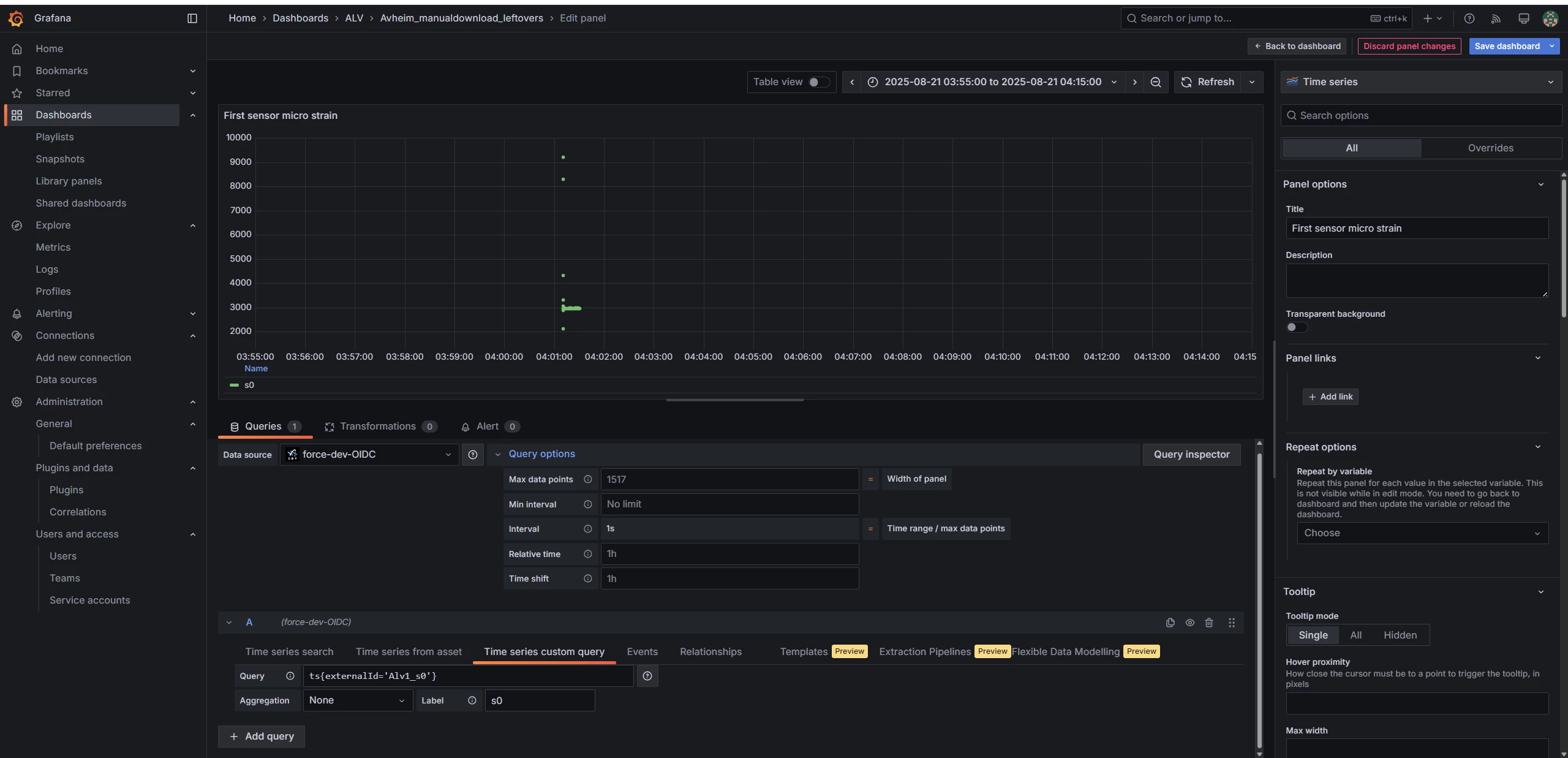Click the Query inspector button

pos(1191,455)
